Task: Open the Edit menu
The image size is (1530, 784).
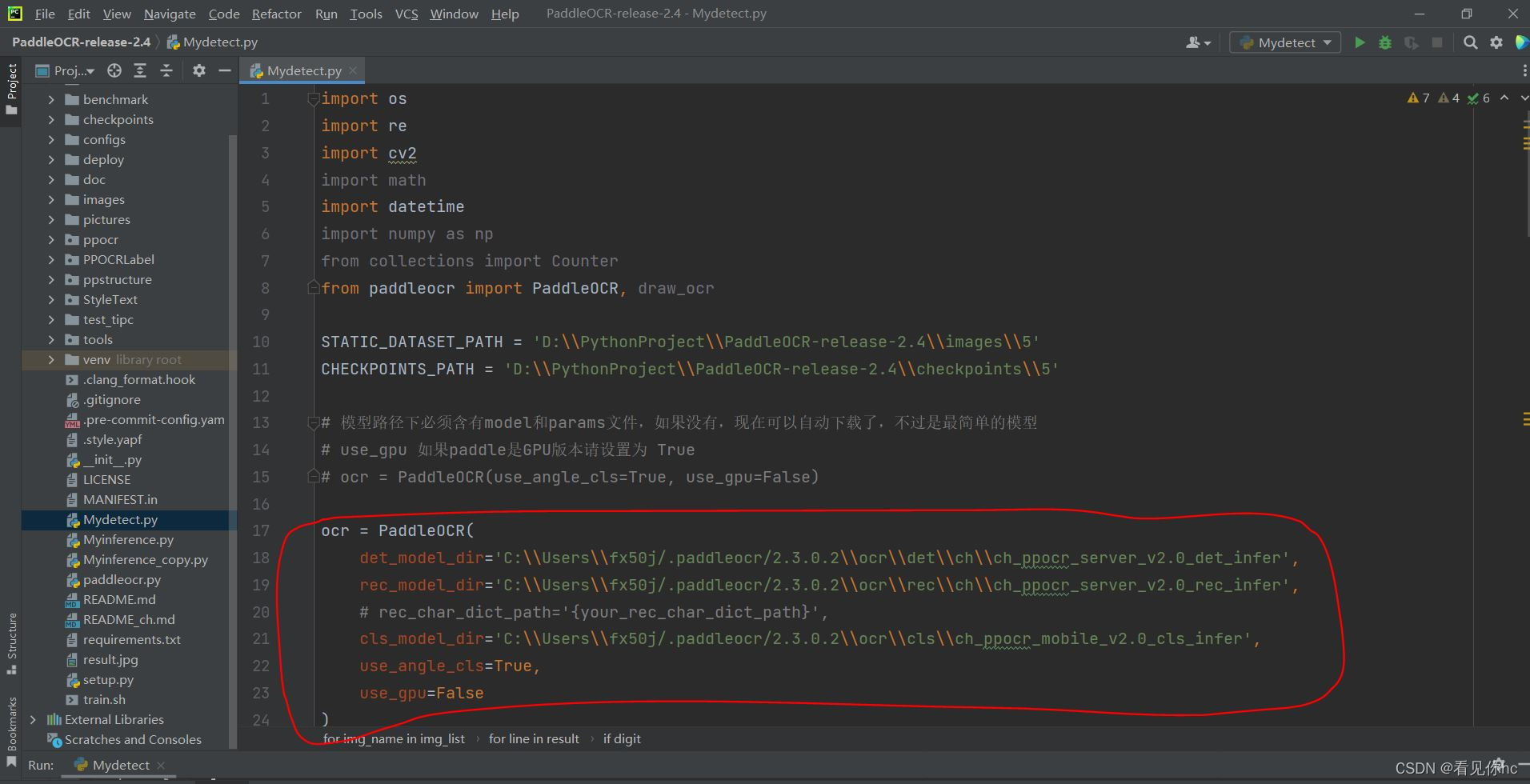Action: pyautogui.click(x=78, y=14)
